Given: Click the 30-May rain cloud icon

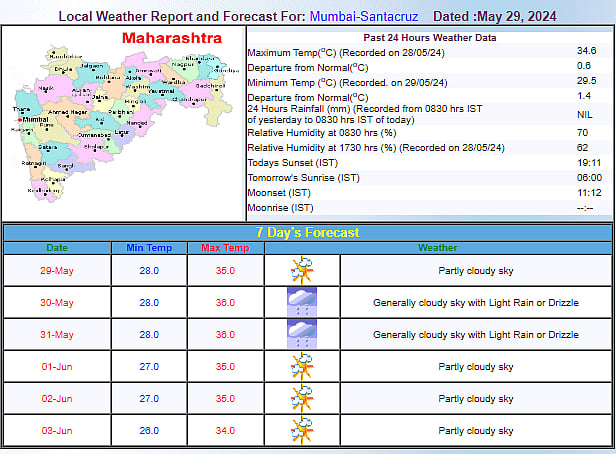Looking at the screenshot, I should [x=301, y=303].
